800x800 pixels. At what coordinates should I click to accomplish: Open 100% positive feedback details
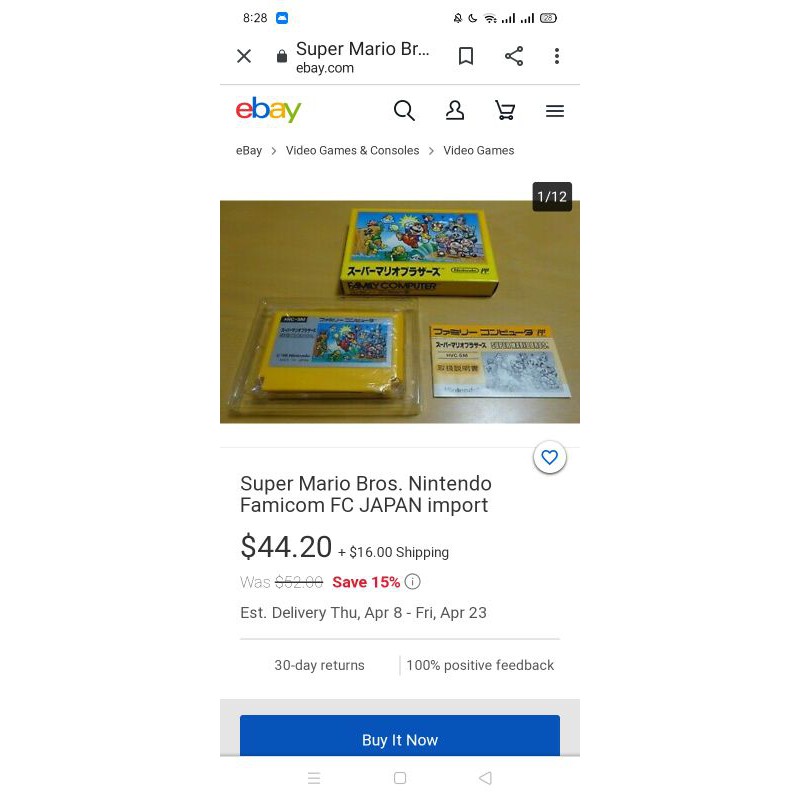[480, 665]
